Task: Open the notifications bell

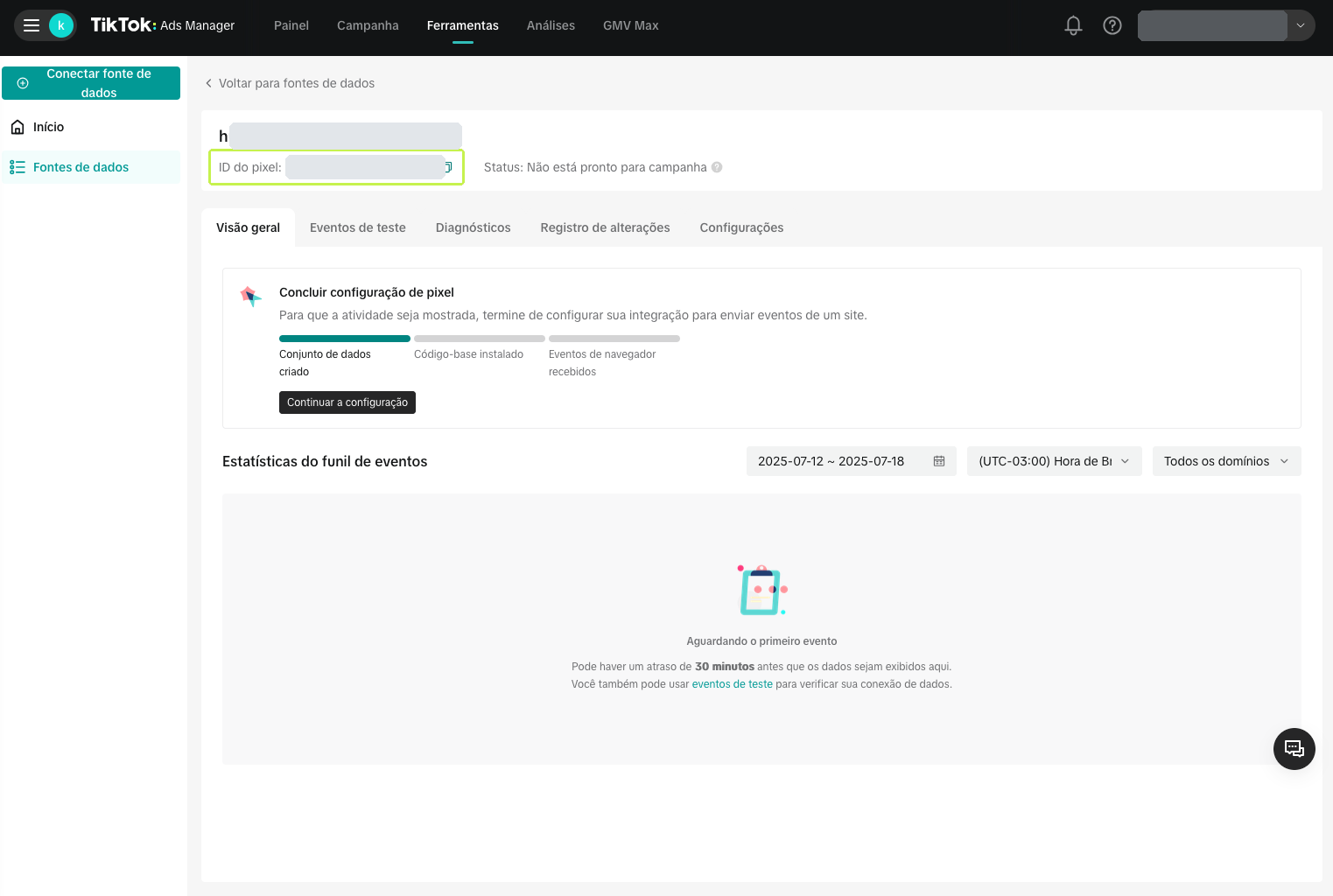Action: click(1073, 25)
